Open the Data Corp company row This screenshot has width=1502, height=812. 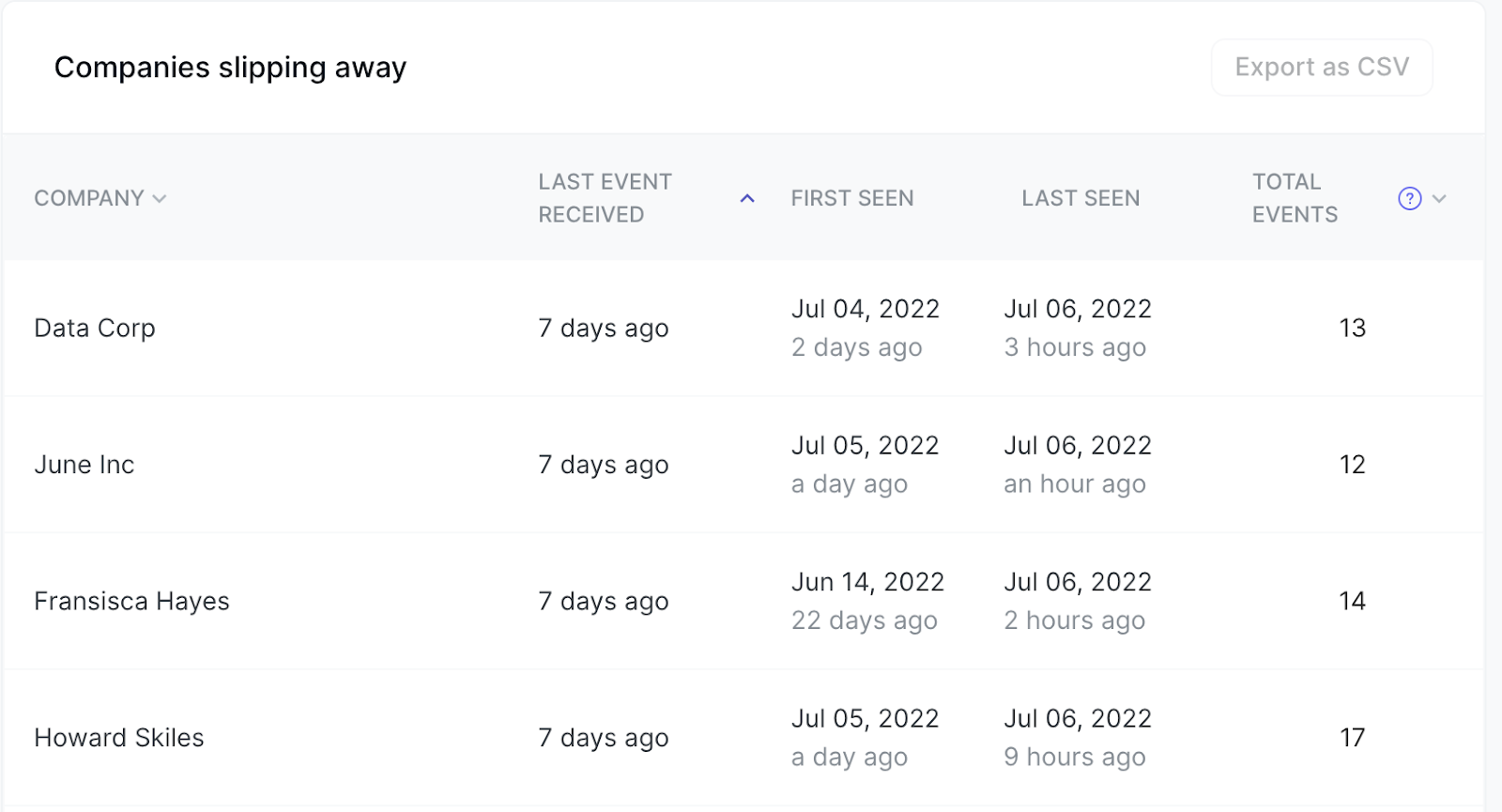point(95,329)
